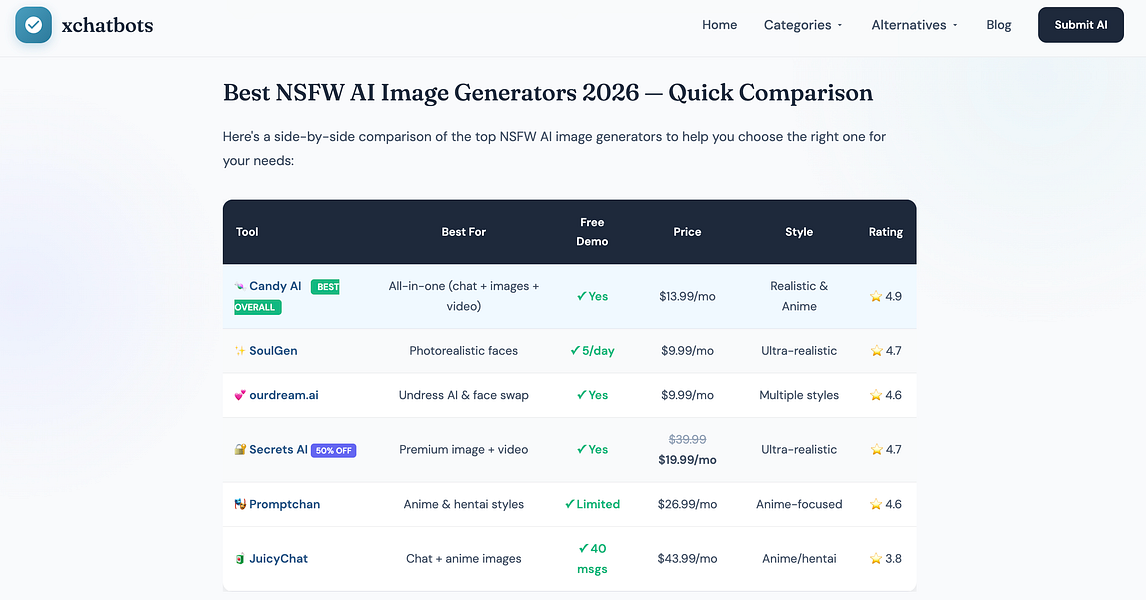Click the '5/day' free demo cell

[x=592, y=351]
